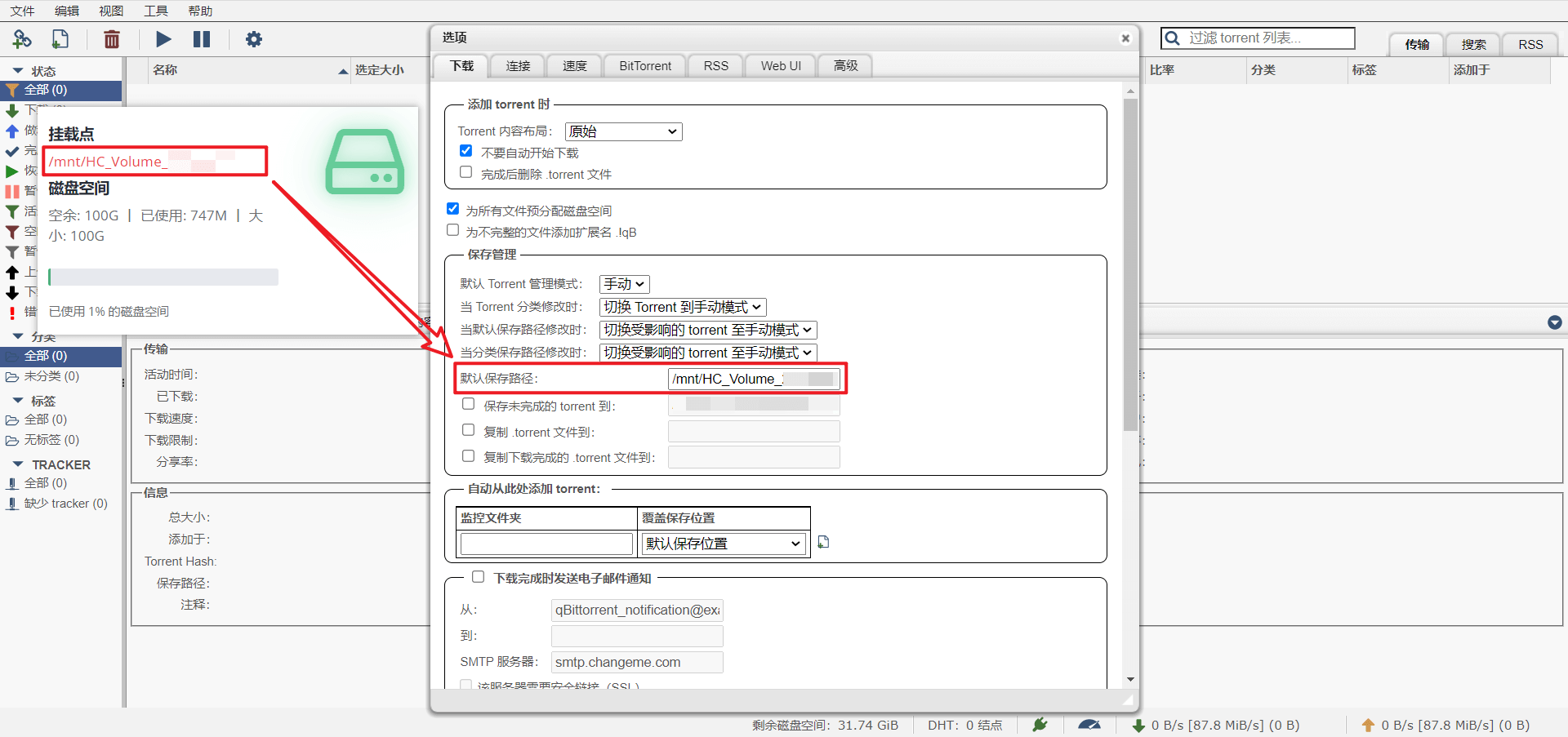Click the options dialog vertical scrollbar
Image resolution: width=1568 pixels, height=737 pixels.
pyautogui.click(x=1130, y=384)
